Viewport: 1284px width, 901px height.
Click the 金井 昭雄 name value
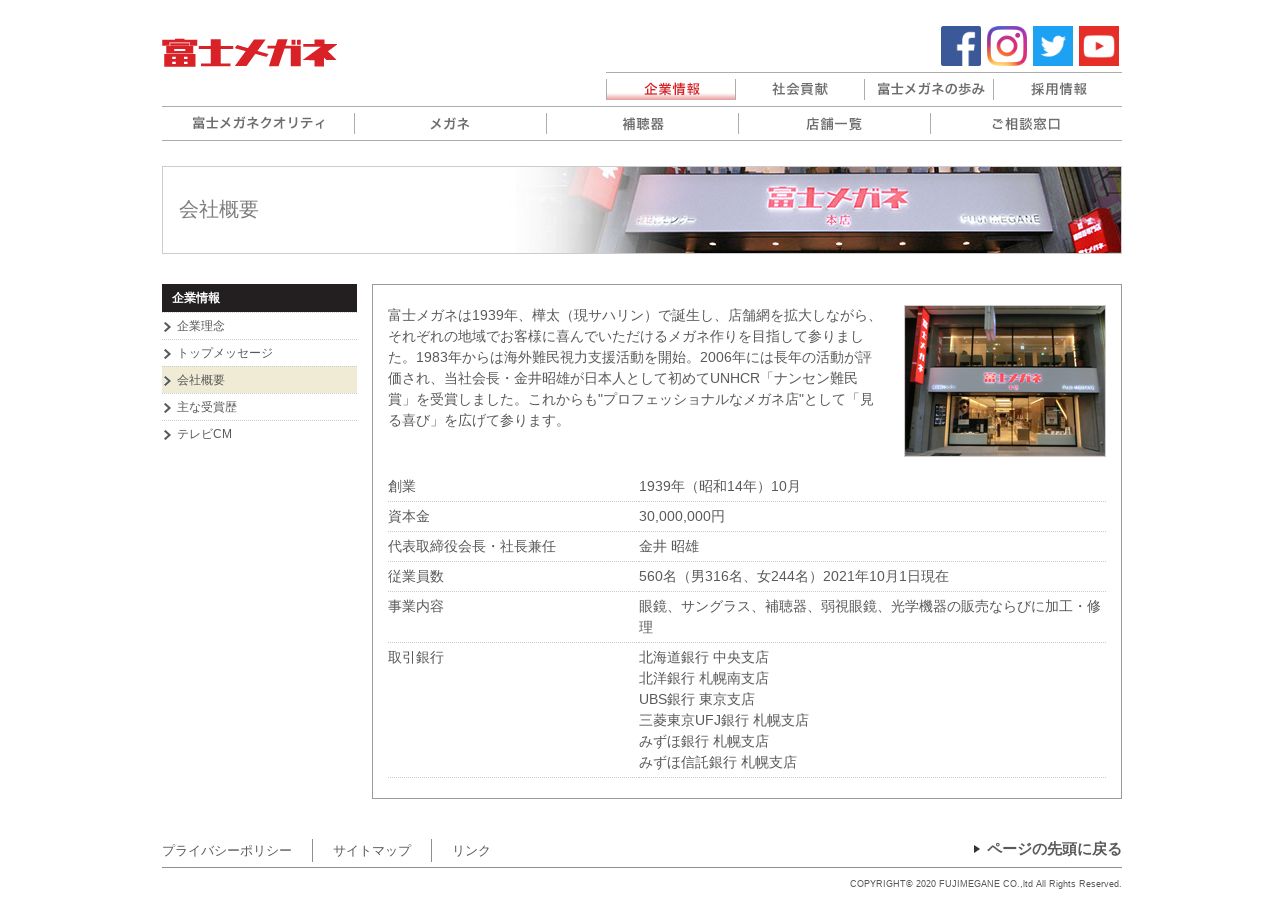point(669,547)
